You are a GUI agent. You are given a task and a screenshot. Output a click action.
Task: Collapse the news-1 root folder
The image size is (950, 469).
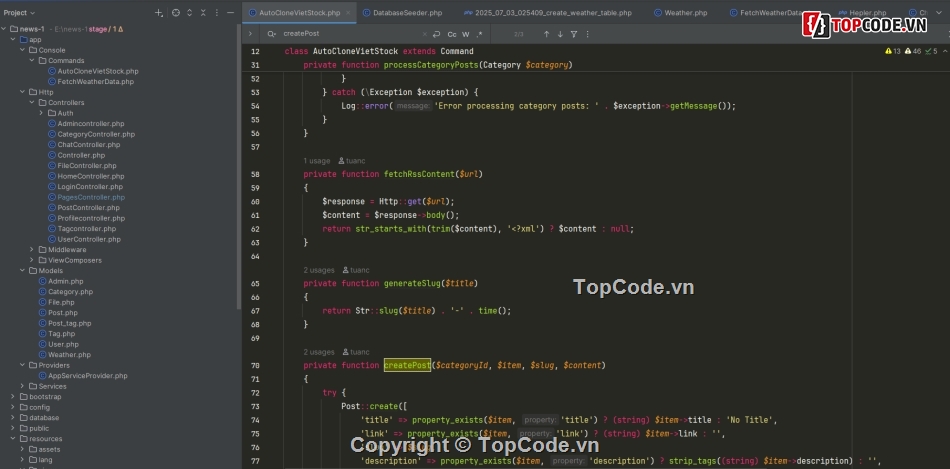click(x=4, y=29)
